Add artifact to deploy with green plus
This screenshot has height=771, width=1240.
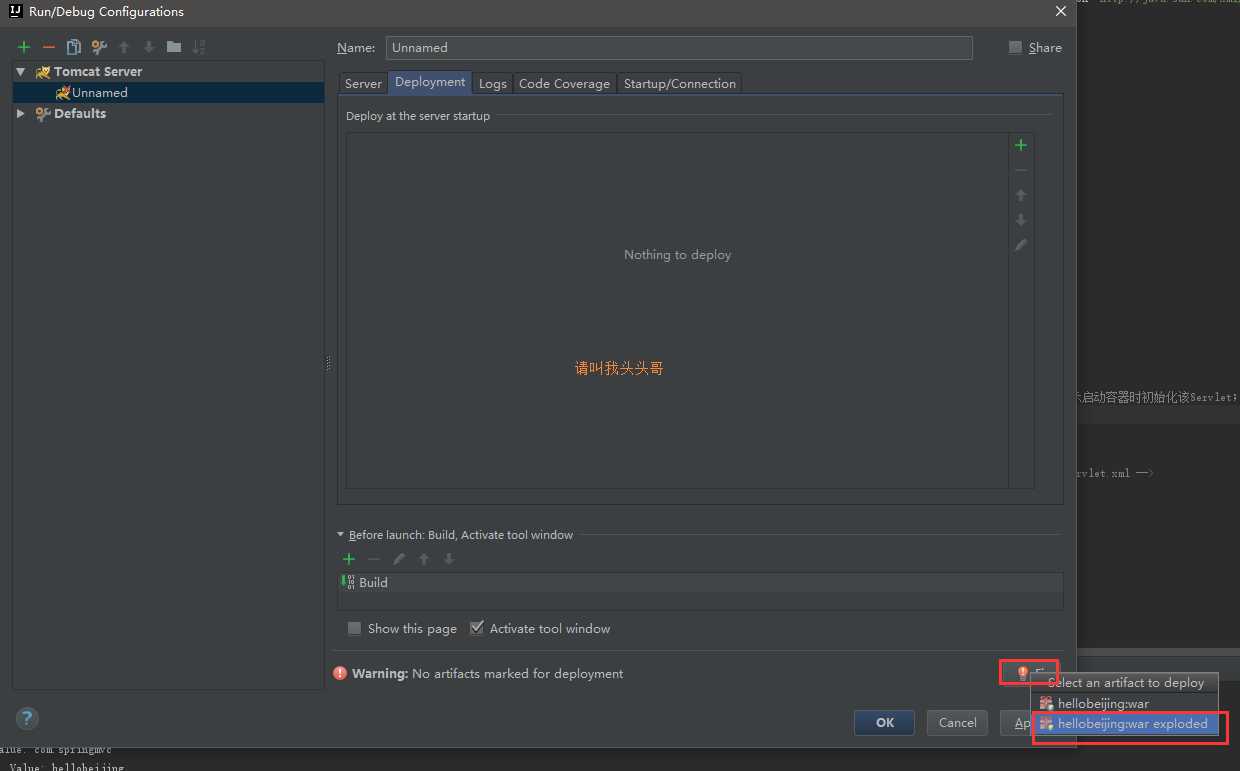click(1021, 145)
